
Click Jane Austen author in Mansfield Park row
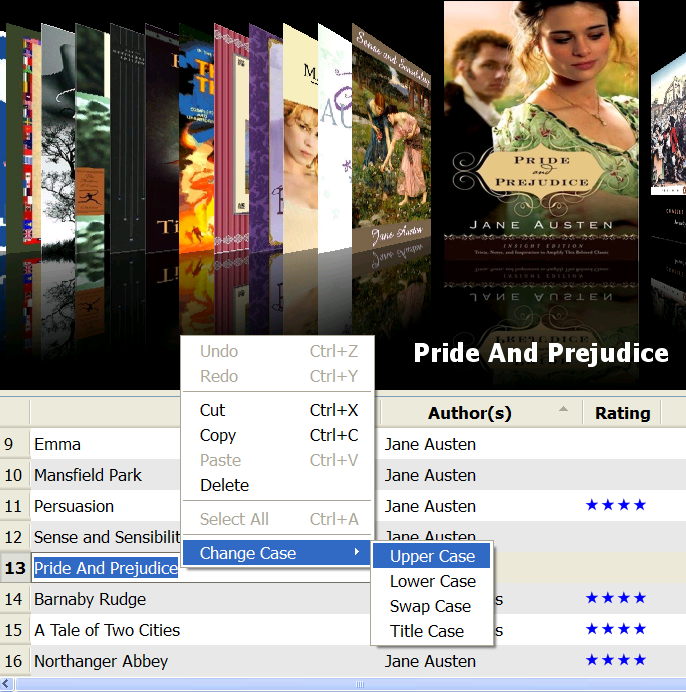[430, 475]
